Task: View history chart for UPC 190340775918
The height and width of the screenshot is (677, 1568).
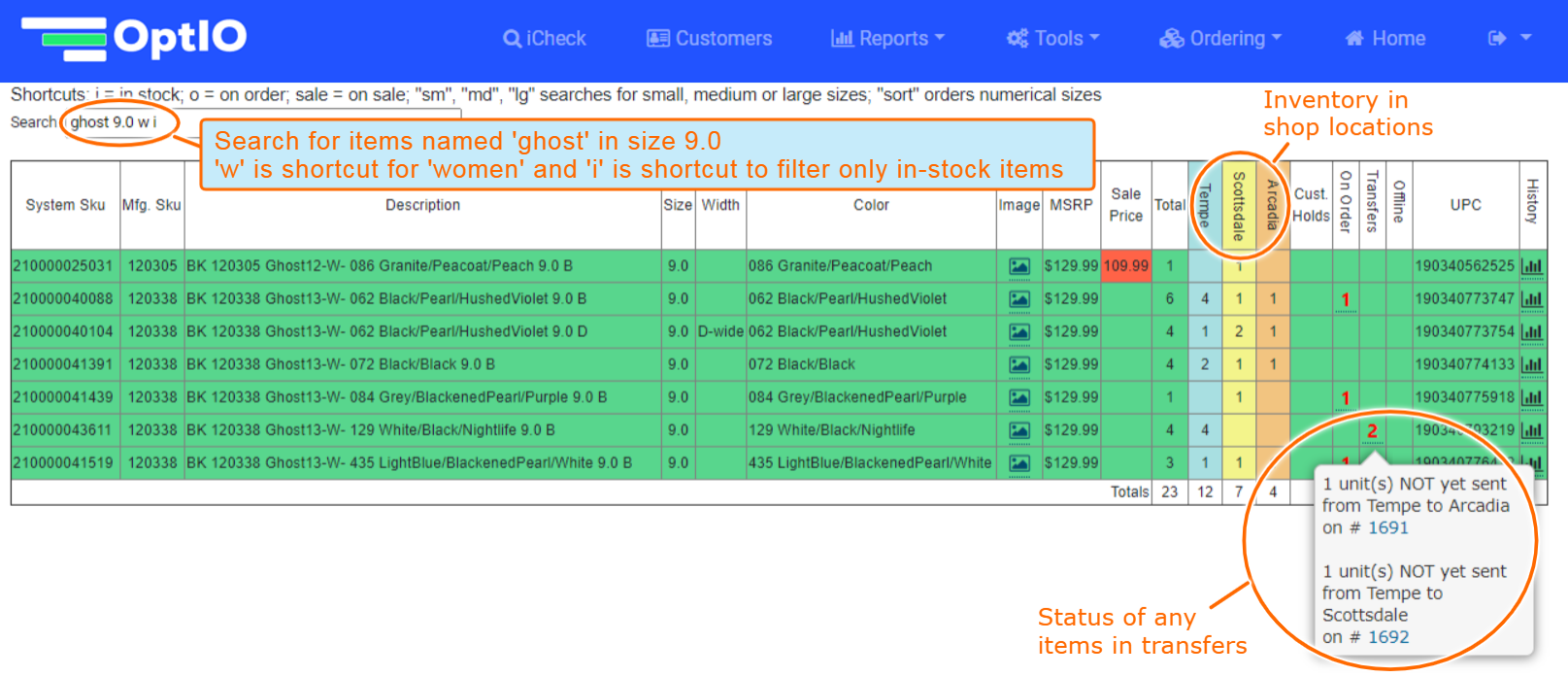Action: point(1532,398)
